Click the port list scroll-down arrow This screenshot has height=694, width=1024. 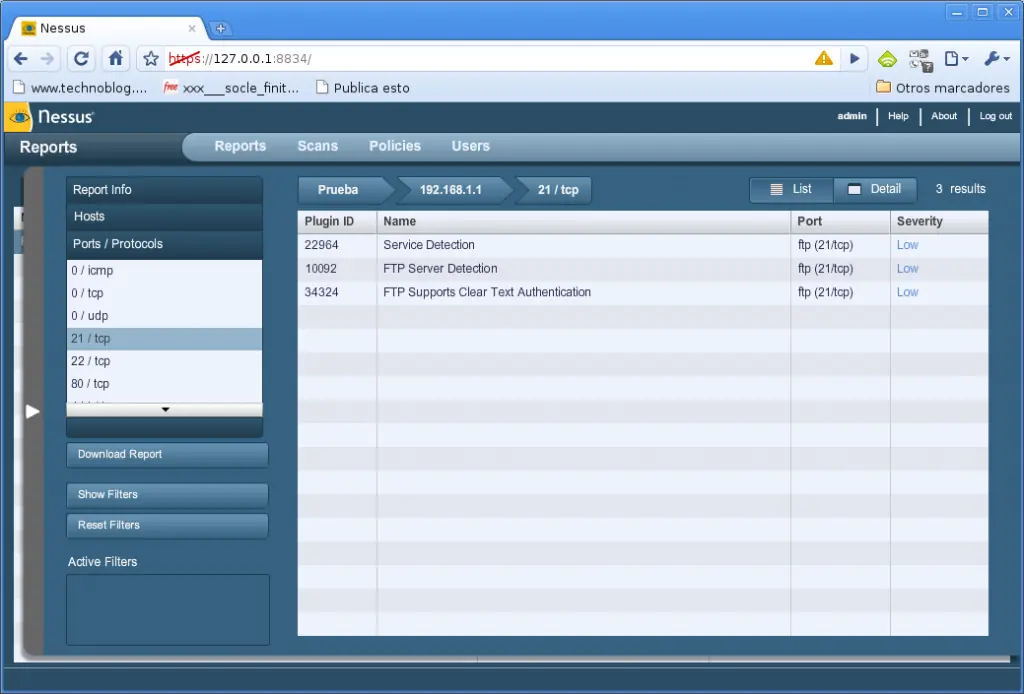click(165, 409)
